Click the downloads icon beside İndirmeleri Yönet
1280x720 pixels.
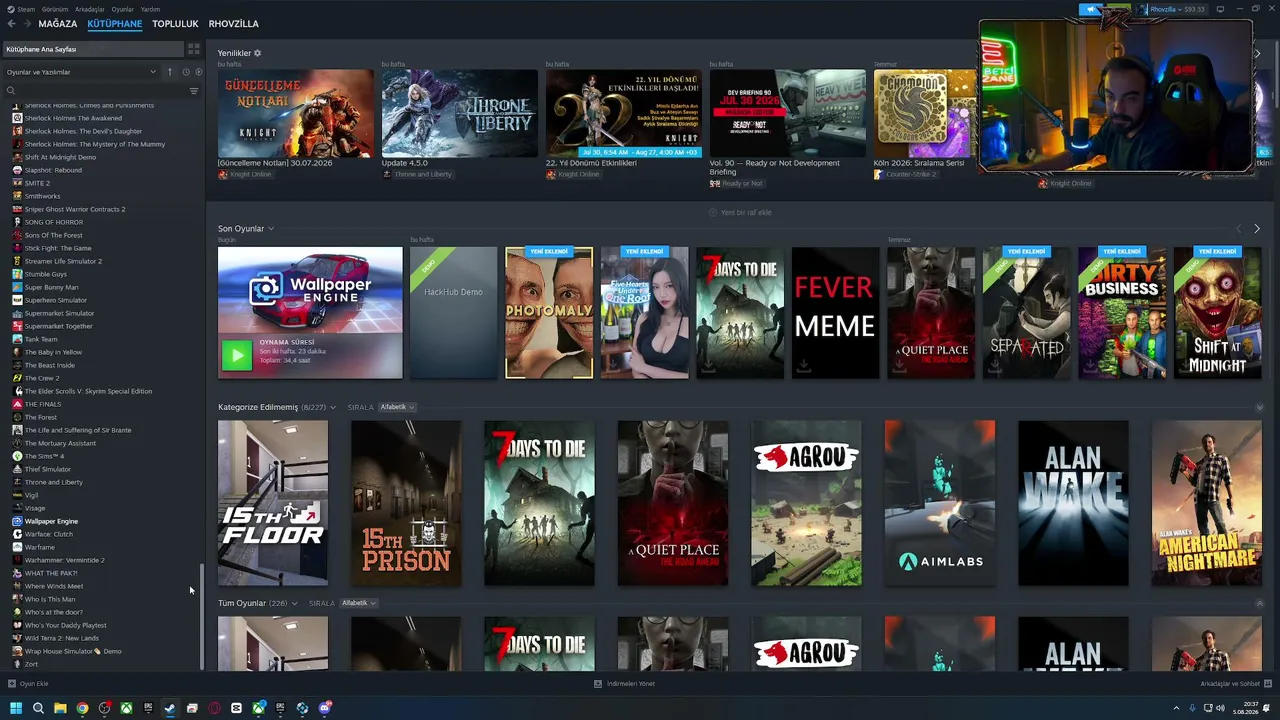click(x=598, y=684)
